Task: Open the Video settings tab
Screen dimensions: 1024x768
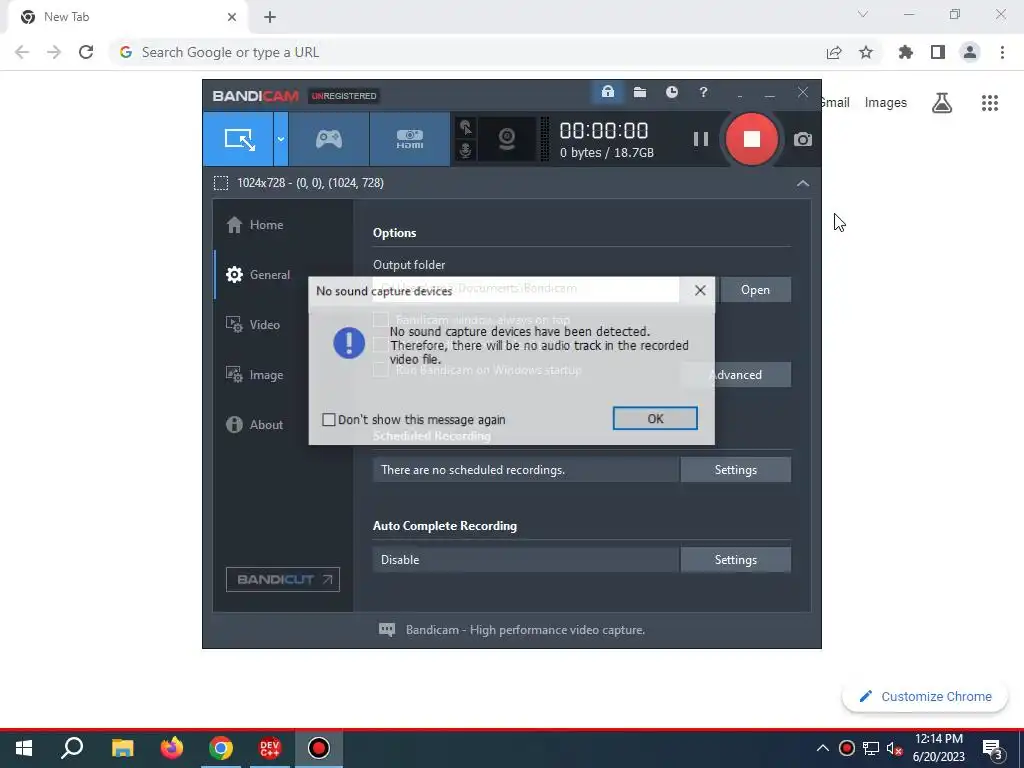Action: pyautogui.click(x=253, y=325)
